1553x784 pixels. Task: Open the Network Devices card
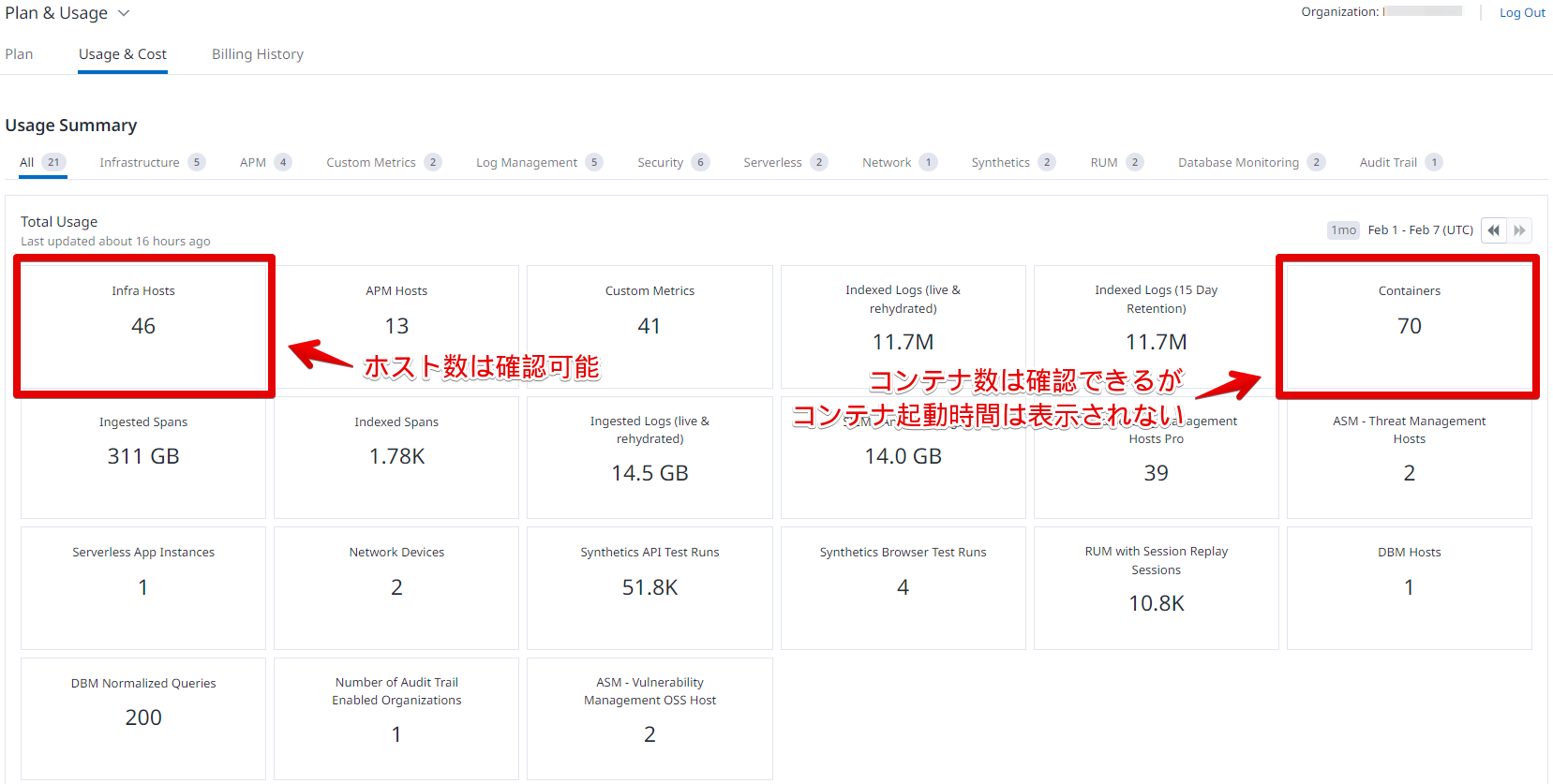point(396,588)
